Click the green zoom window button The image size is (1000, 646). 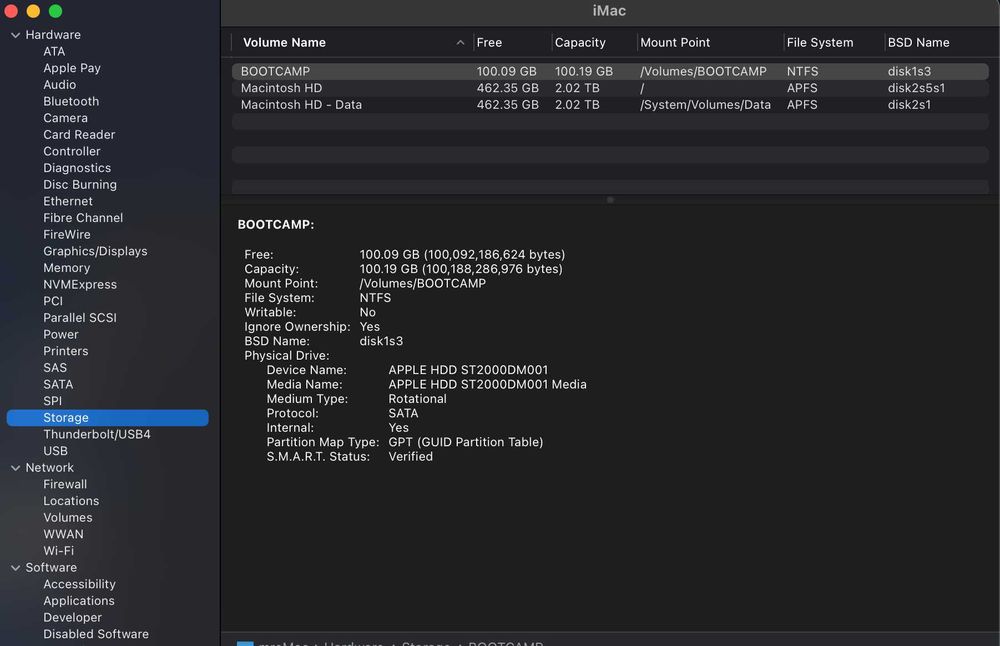(55, 11)
